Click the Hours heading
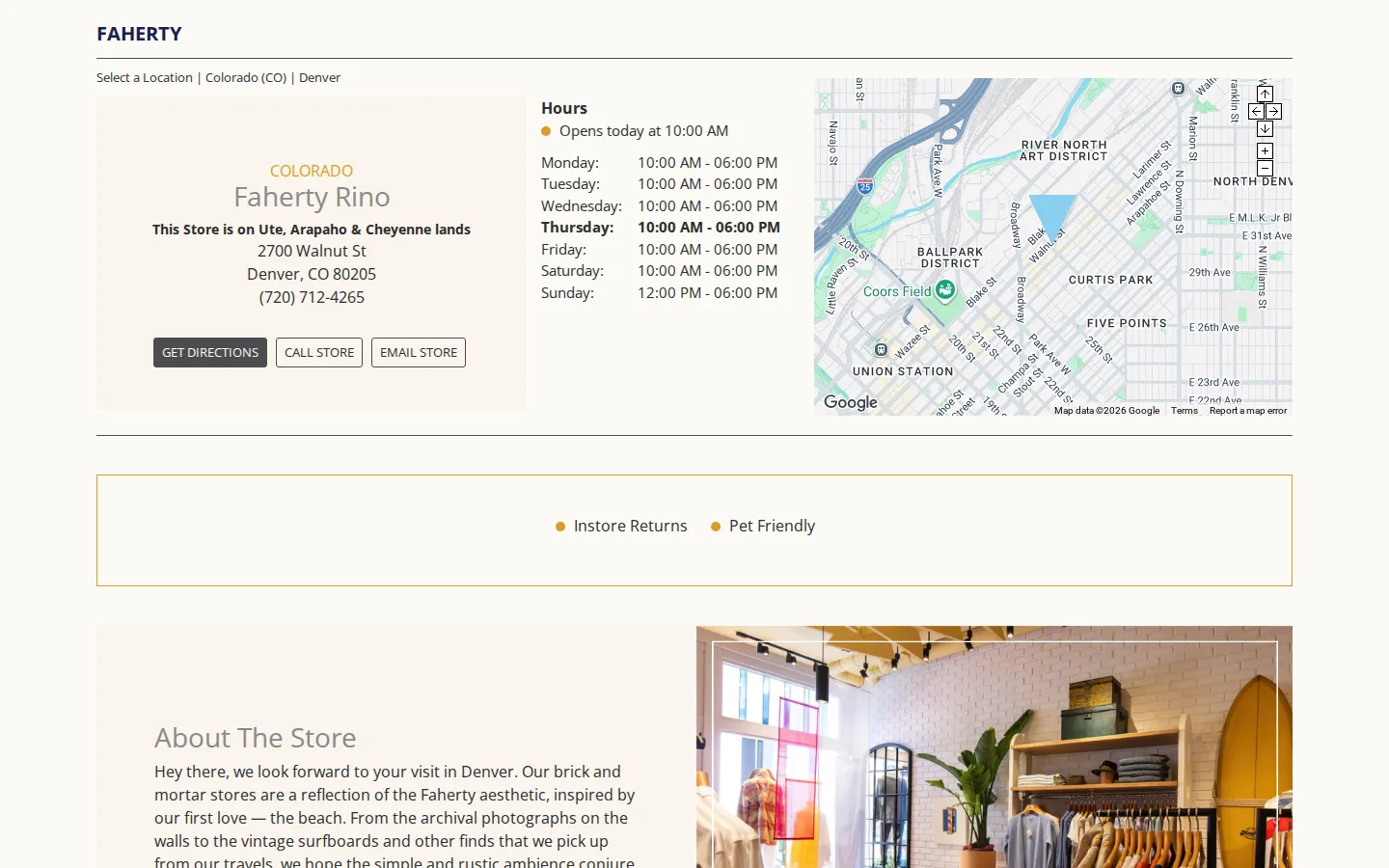The image size is (1389, 868). pyautogui.click(x=564, y=108)
